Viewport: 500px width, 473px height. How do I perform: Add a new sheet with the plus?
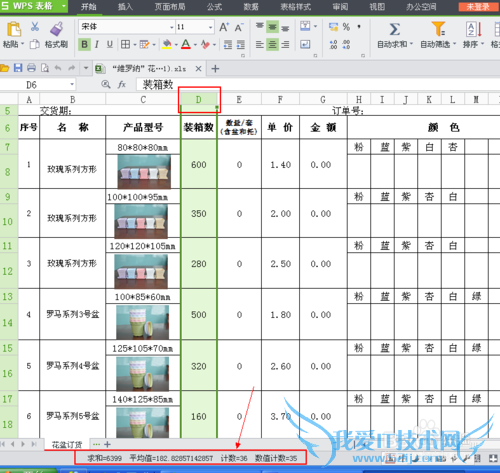[x=107, y=444]
